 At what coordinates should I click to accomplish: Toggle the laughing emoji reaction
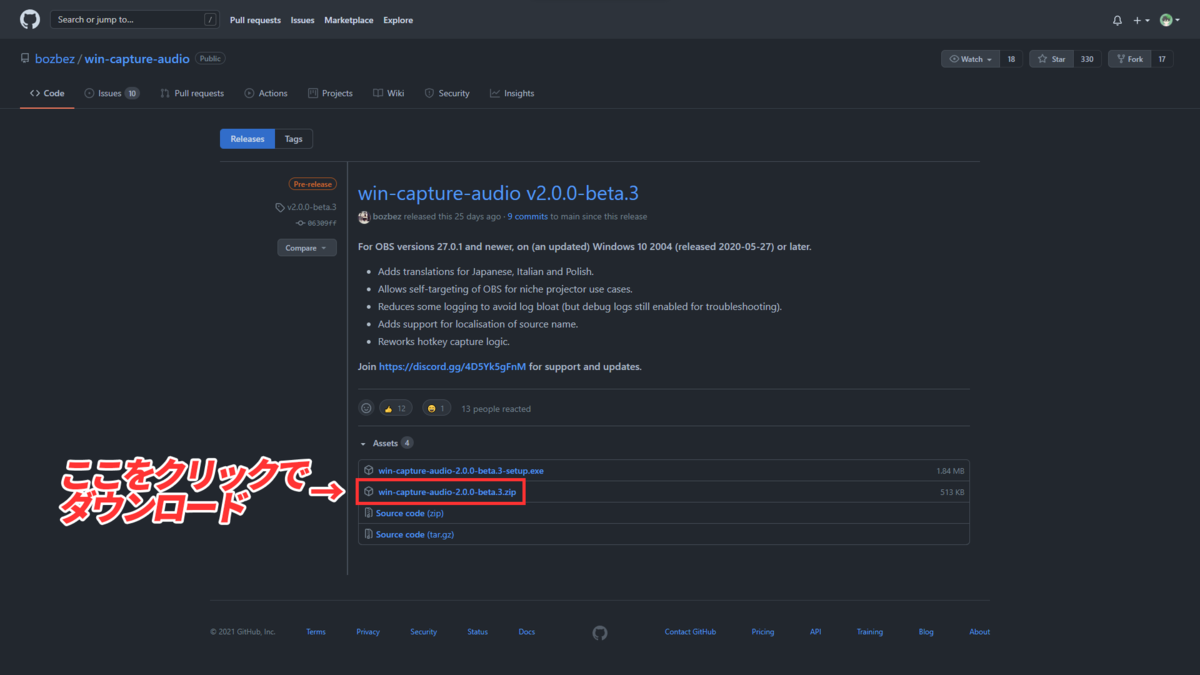click(436, 407)
